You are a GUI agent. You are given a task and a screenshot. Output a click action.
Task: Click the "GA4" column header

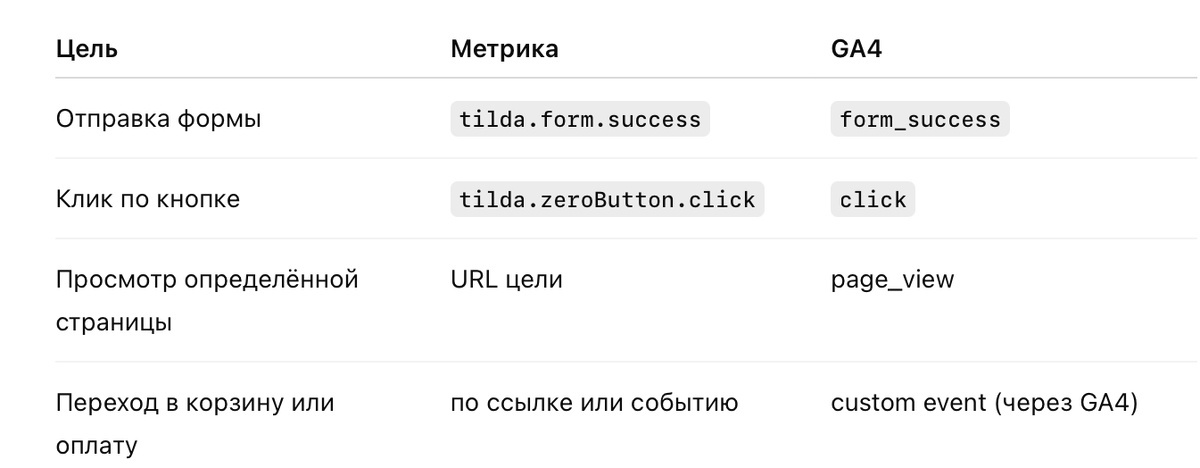click(855, 49)
